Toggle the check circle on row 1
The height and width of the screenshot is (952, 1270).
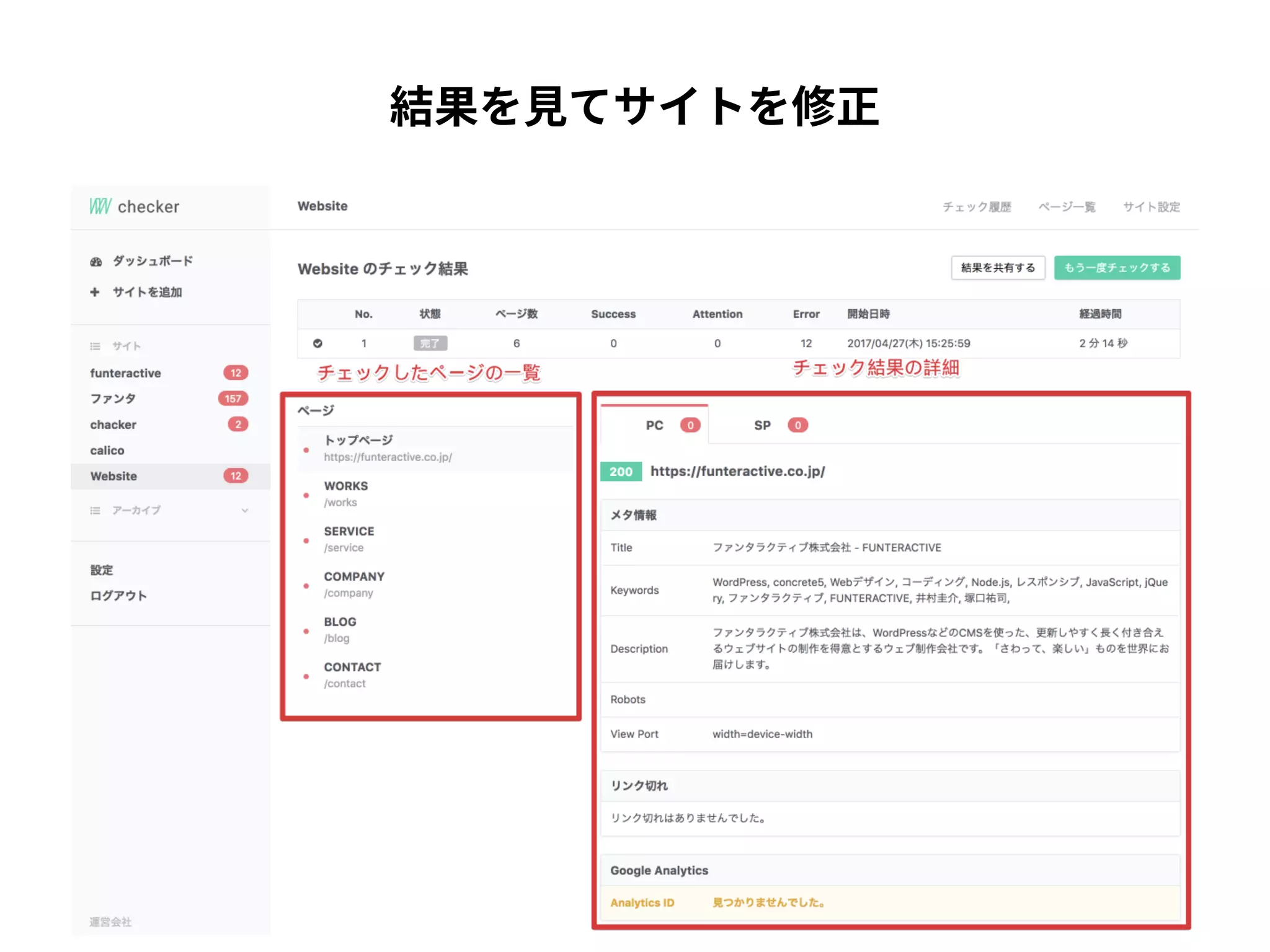coord(317,343)
